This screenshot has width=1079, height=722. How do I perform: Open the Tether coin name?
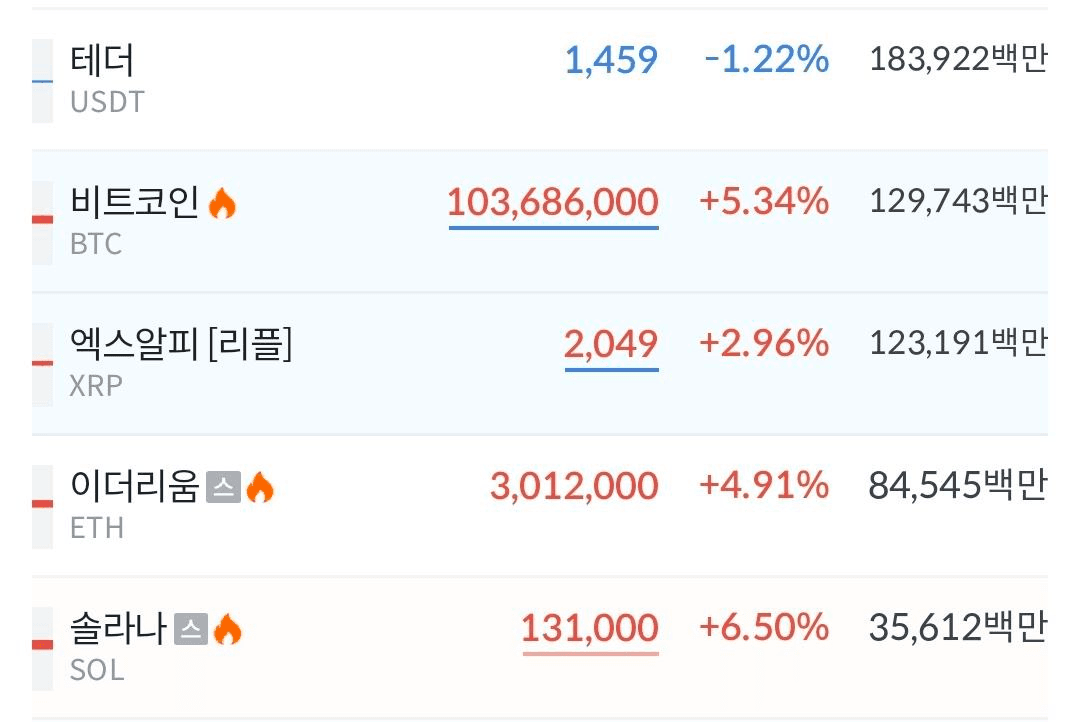point(102,61)
